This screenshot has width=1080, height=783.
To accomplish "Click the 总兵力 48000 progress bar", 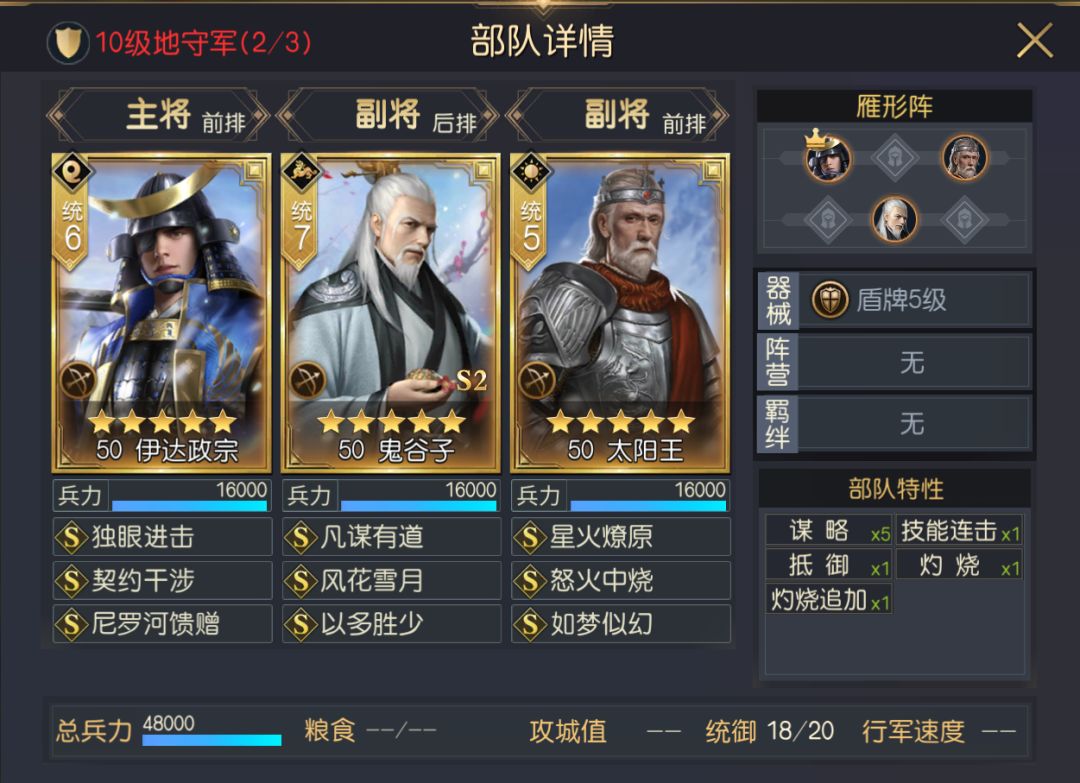I will 212,740.
